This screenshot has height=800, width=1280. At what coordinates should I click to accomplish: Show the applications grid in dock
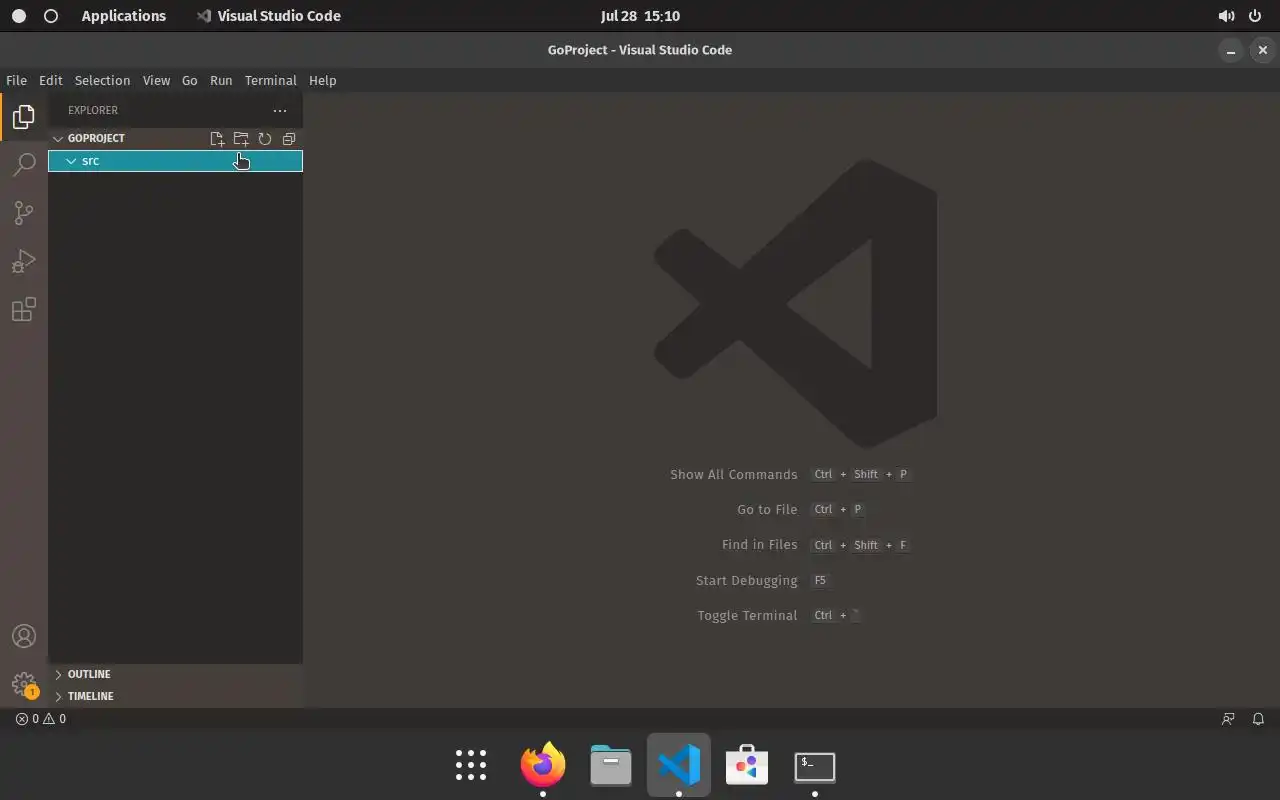(471, 766)
